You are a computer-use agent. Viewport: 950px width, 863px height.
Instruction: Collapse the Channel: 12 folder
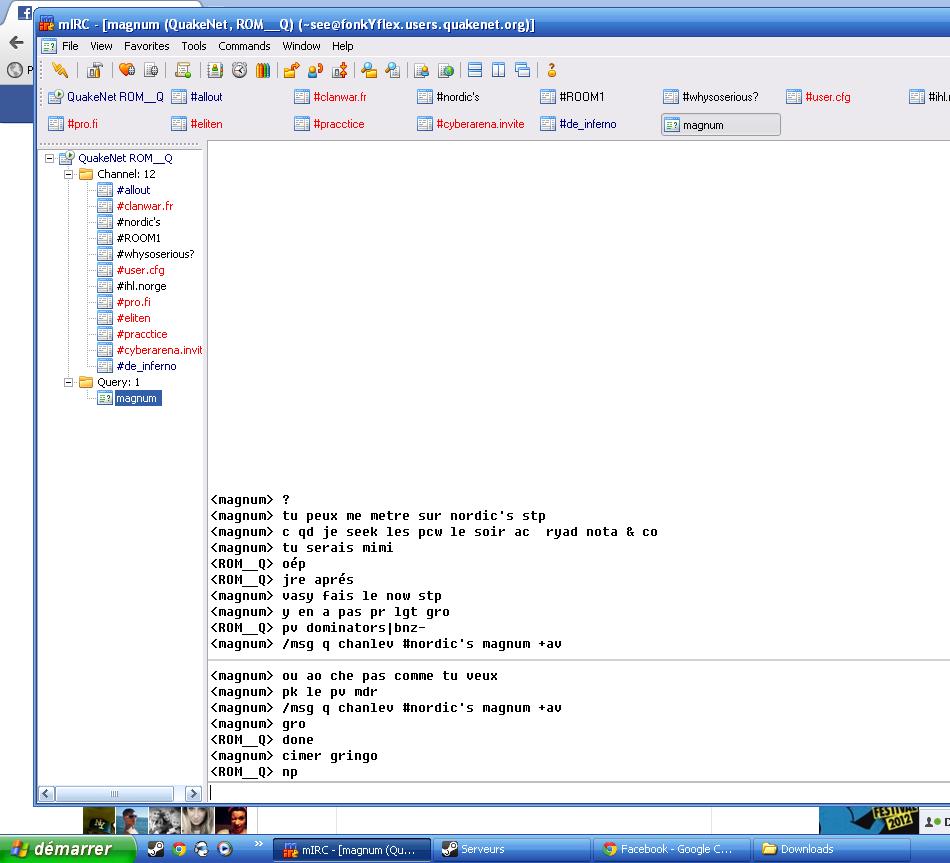pyautogui.click(x=69, y=174)
